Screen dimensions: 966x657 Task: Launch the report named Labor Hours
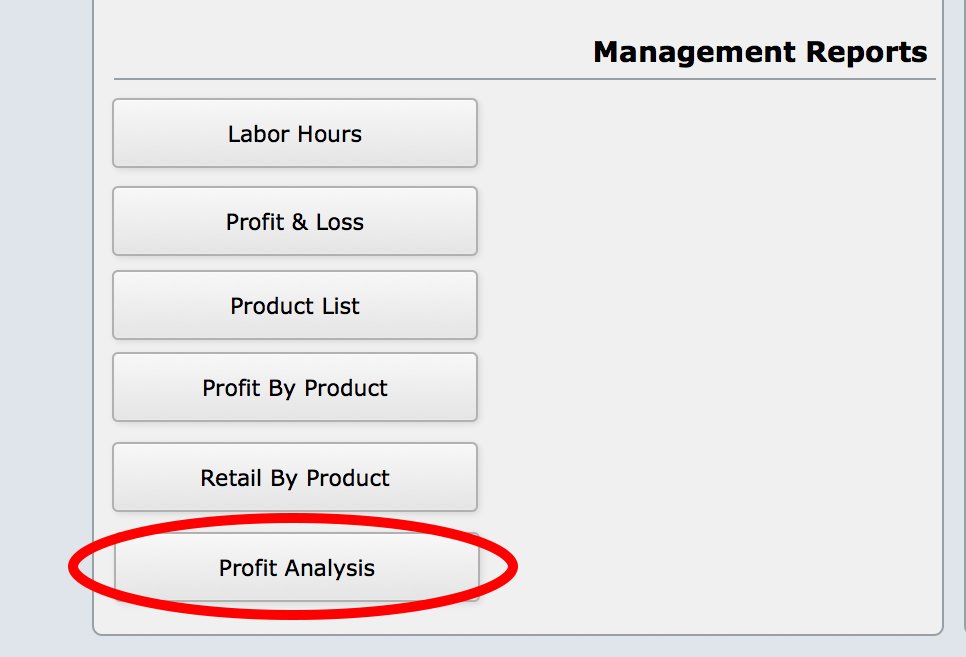(x=294, y=133)
